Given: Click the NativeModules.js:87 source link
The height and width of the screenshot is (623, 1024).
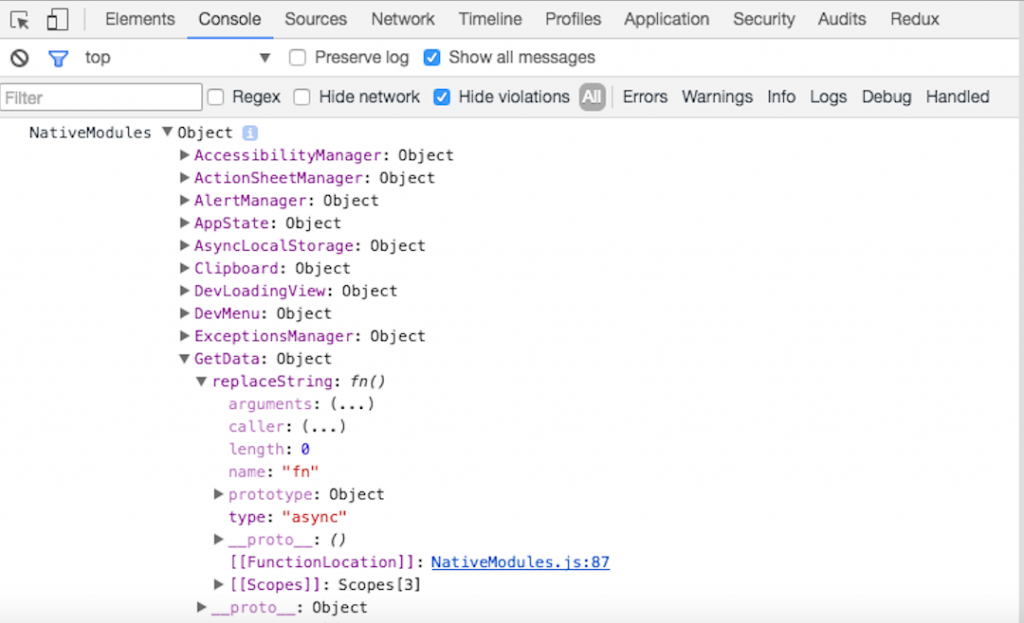Looking at the screenshot, I should pyautogui.click(x=519, y=562).
